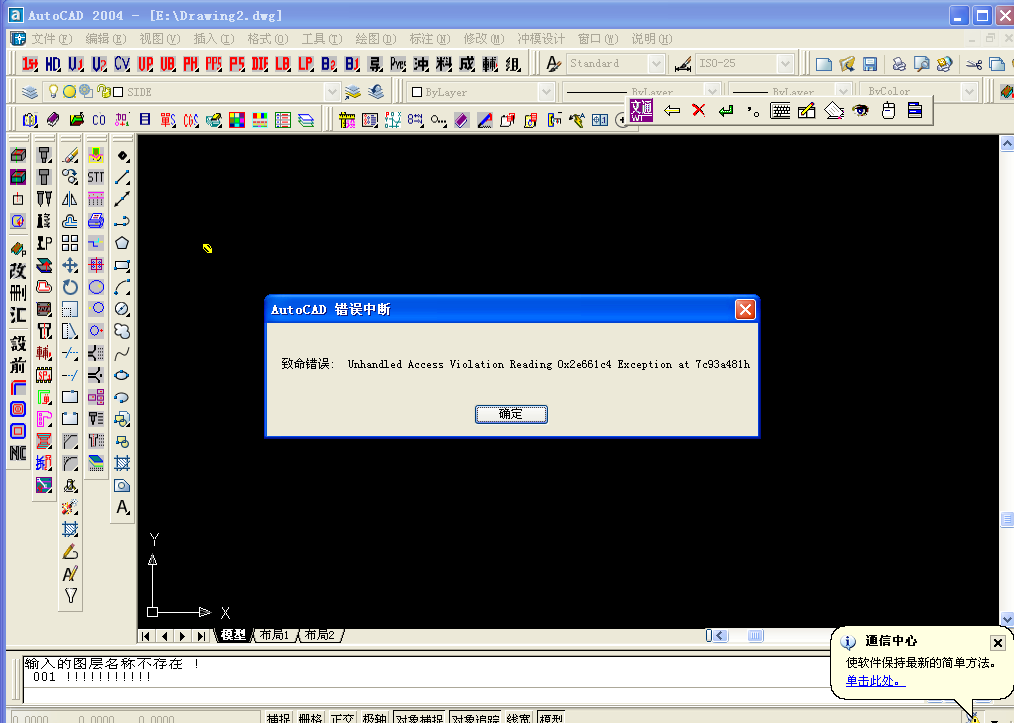Viewport: 1014px width, 723px height.
Task: Select the Revision Cloud tool
Action: (x=122, y=331)
